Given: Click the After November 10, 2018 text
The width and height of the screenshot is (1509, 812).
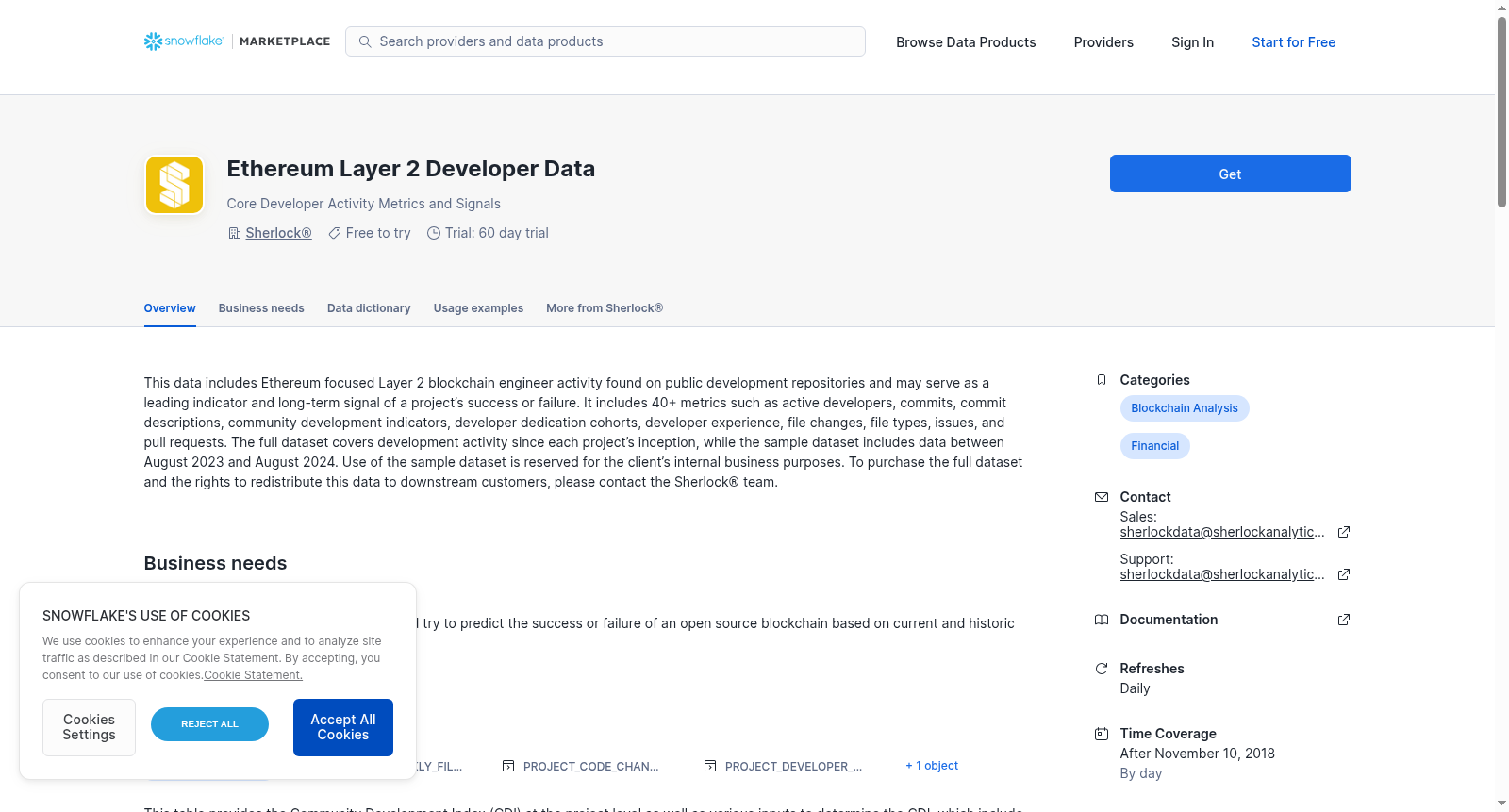Looking at the screenshot, I should tap(1197, 754).
